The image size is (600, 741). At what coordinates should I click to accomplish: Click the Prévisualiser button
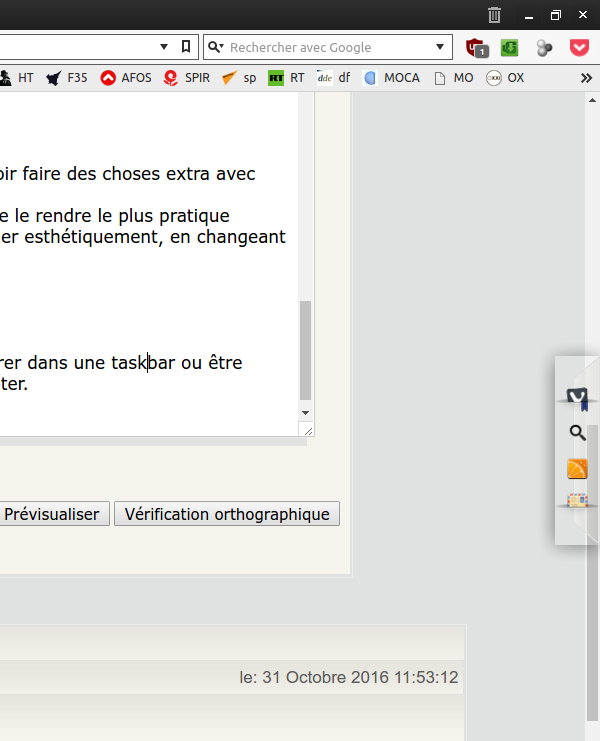tap(54, 514)
